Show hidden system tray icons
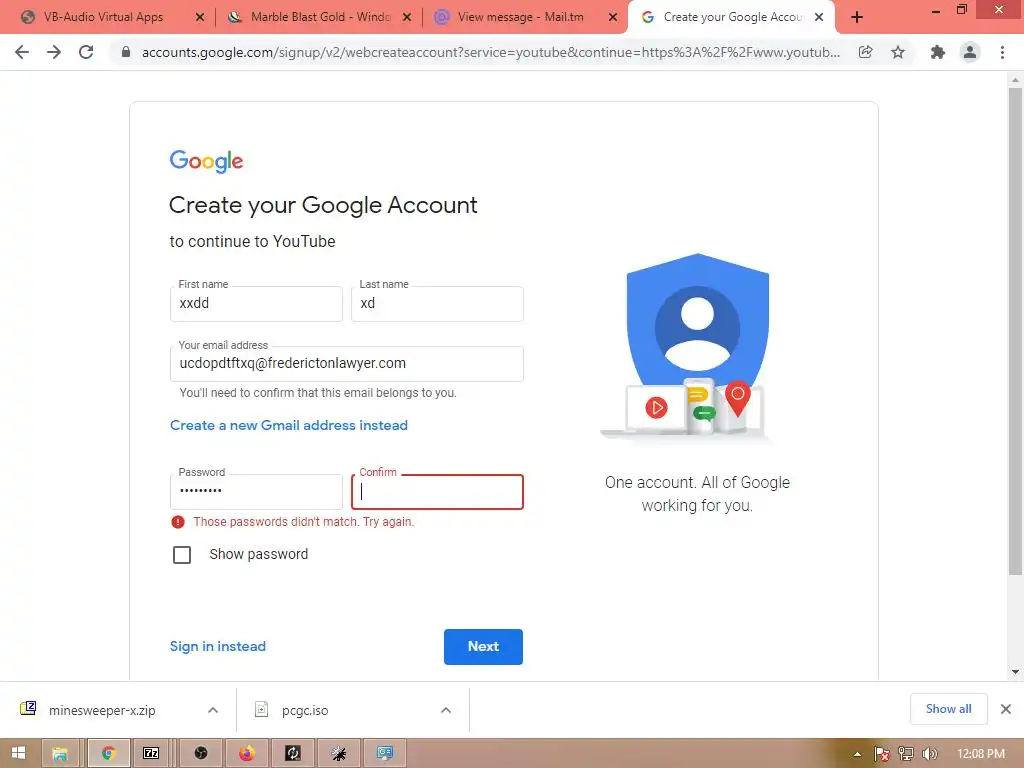The width and height of the screenshot is (1024, 768). (857, 754)
